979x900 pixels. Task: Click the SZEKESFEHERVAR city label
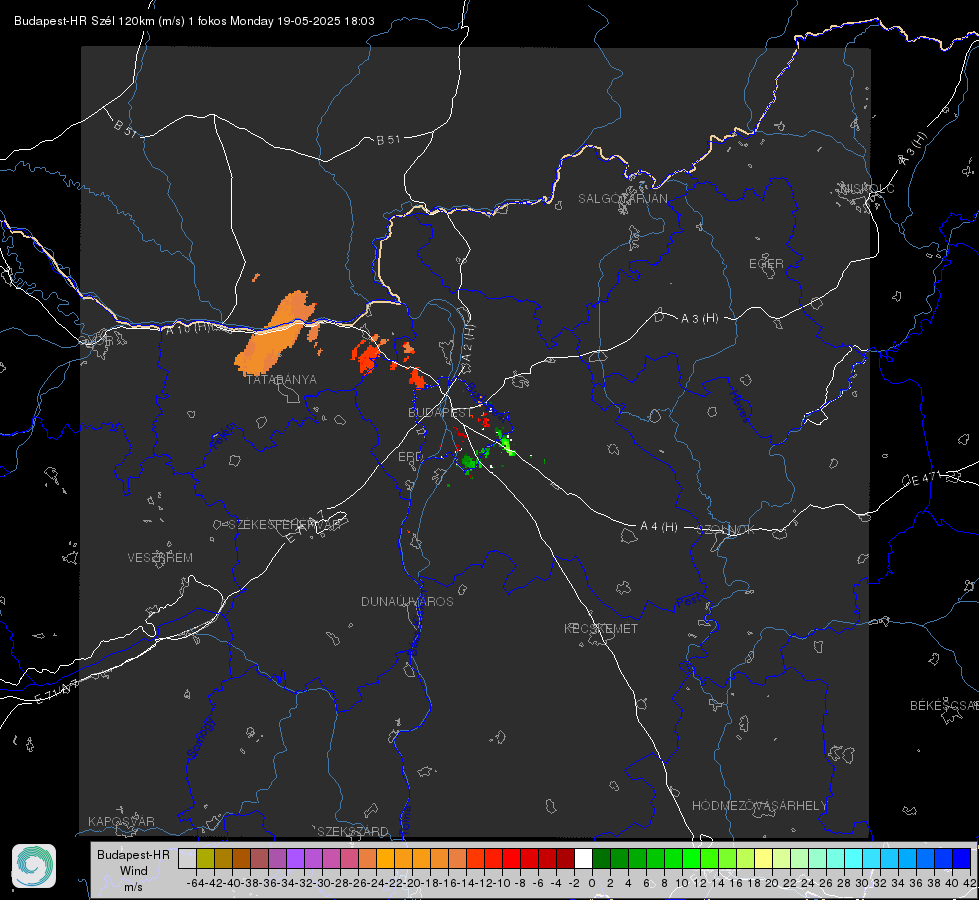coord(284,525)
